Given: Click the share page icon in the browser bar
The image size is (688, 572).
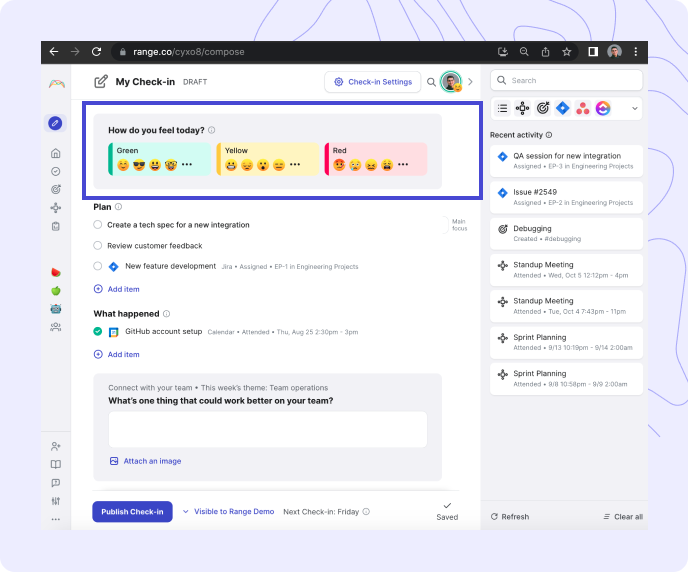Looking at the screenshot, I should click(x=545, y=52).
